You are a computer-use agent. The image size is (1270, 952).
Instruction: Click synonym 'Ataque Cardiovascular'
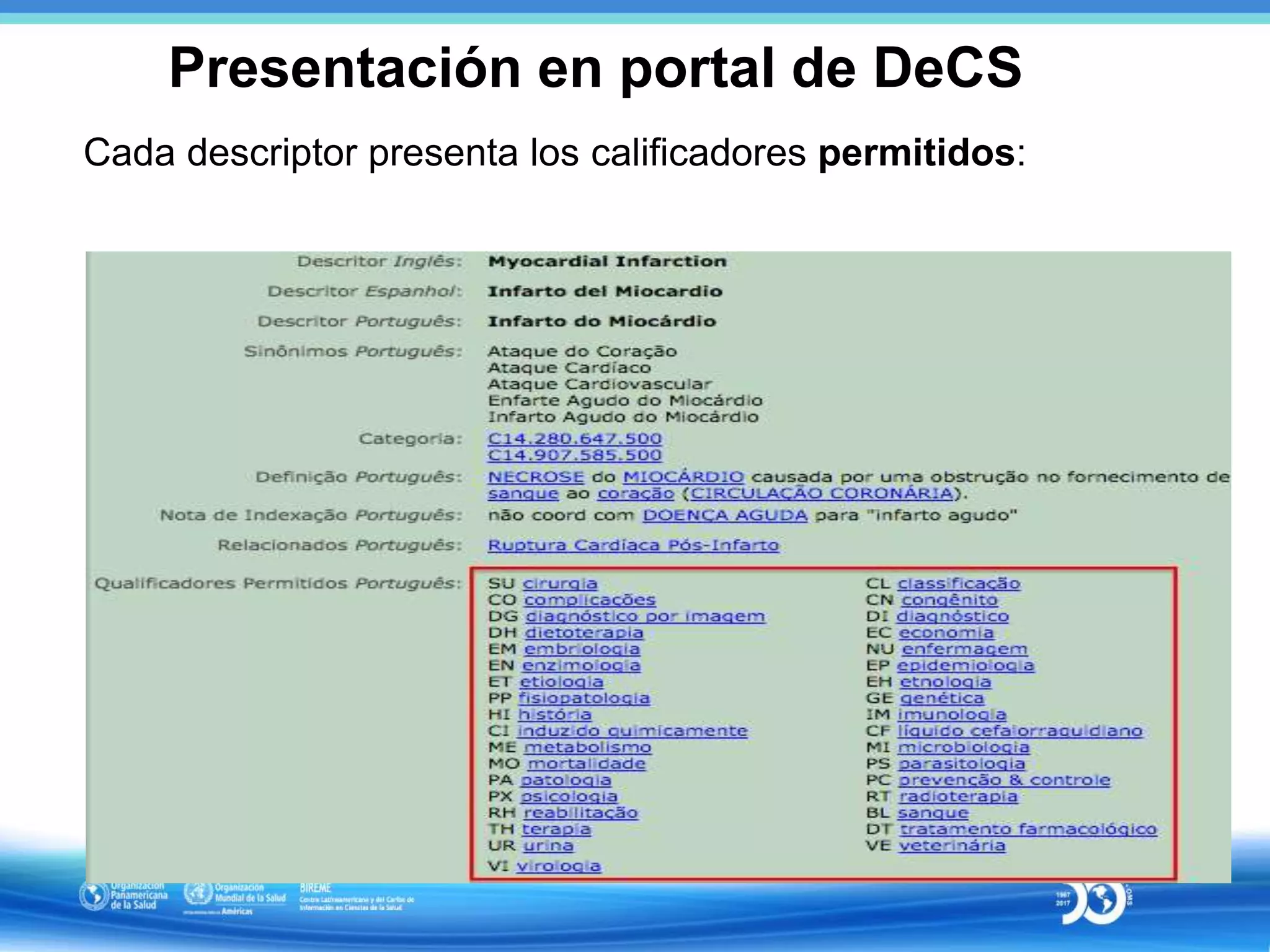pos(600,384)
